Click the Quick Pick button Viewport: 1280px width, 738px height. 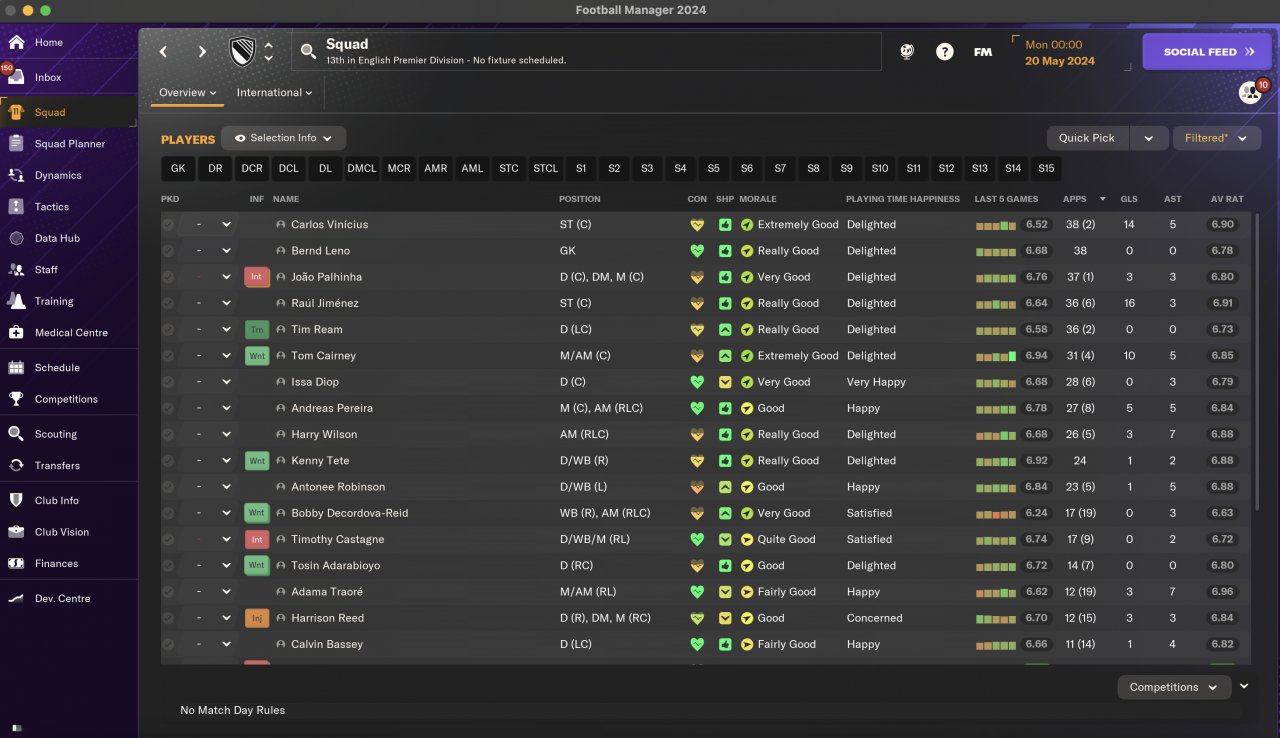tap(1087, 138)
